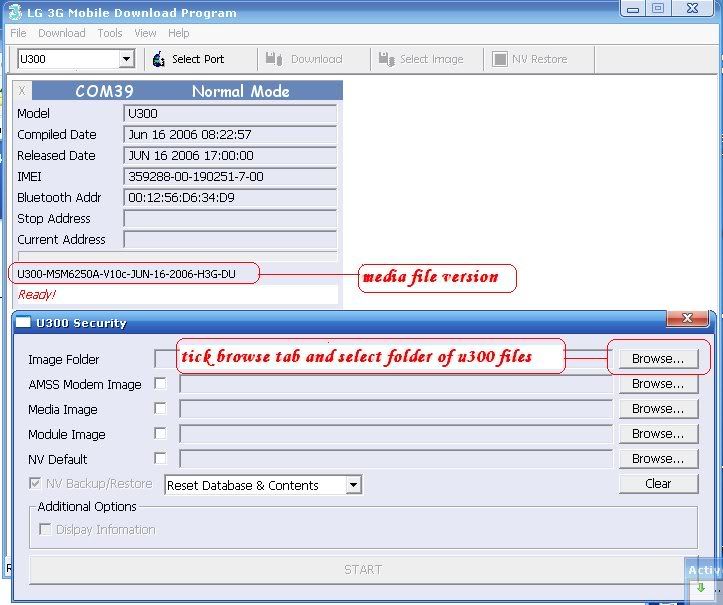Screen dimensions: 723x605
Task: Tick the Media Image checkbox
Action: (160, 409)
